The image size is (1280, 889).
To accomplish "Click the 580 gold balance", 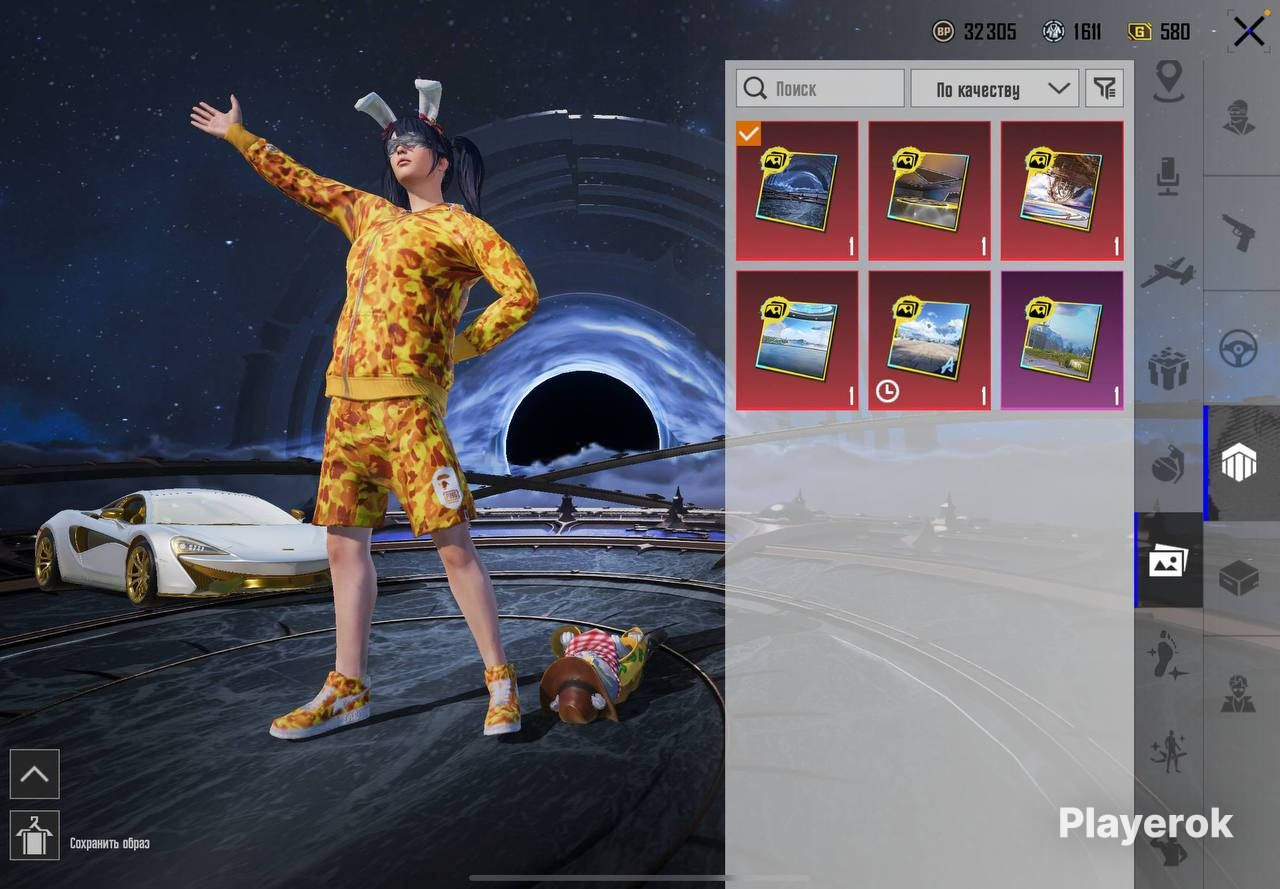I will click(x=1175, y=32).
